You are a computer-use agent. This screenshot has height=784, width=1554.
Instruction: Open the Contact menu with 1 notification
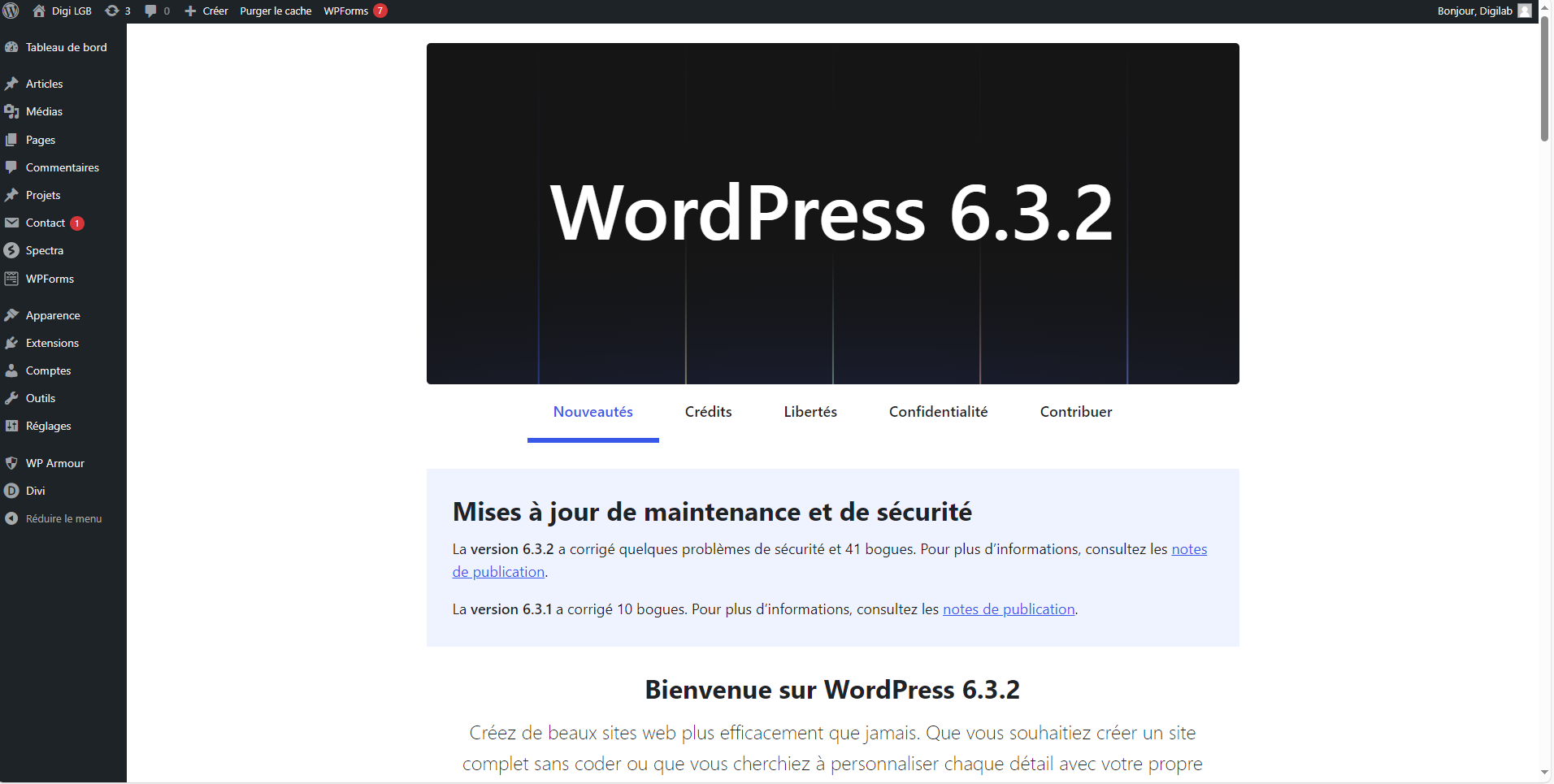click(x=46, y=223)
